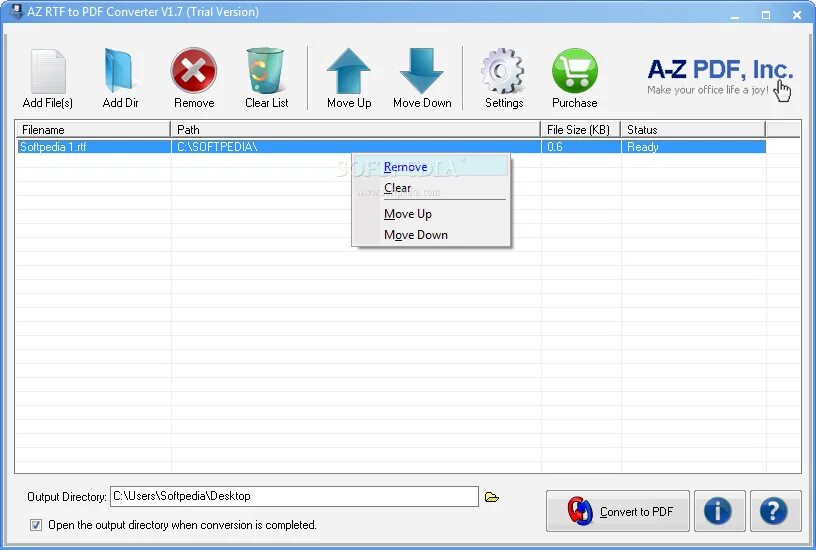
Task: Click the Status column header
Action: pyautogui.click(x=693, y=130)
